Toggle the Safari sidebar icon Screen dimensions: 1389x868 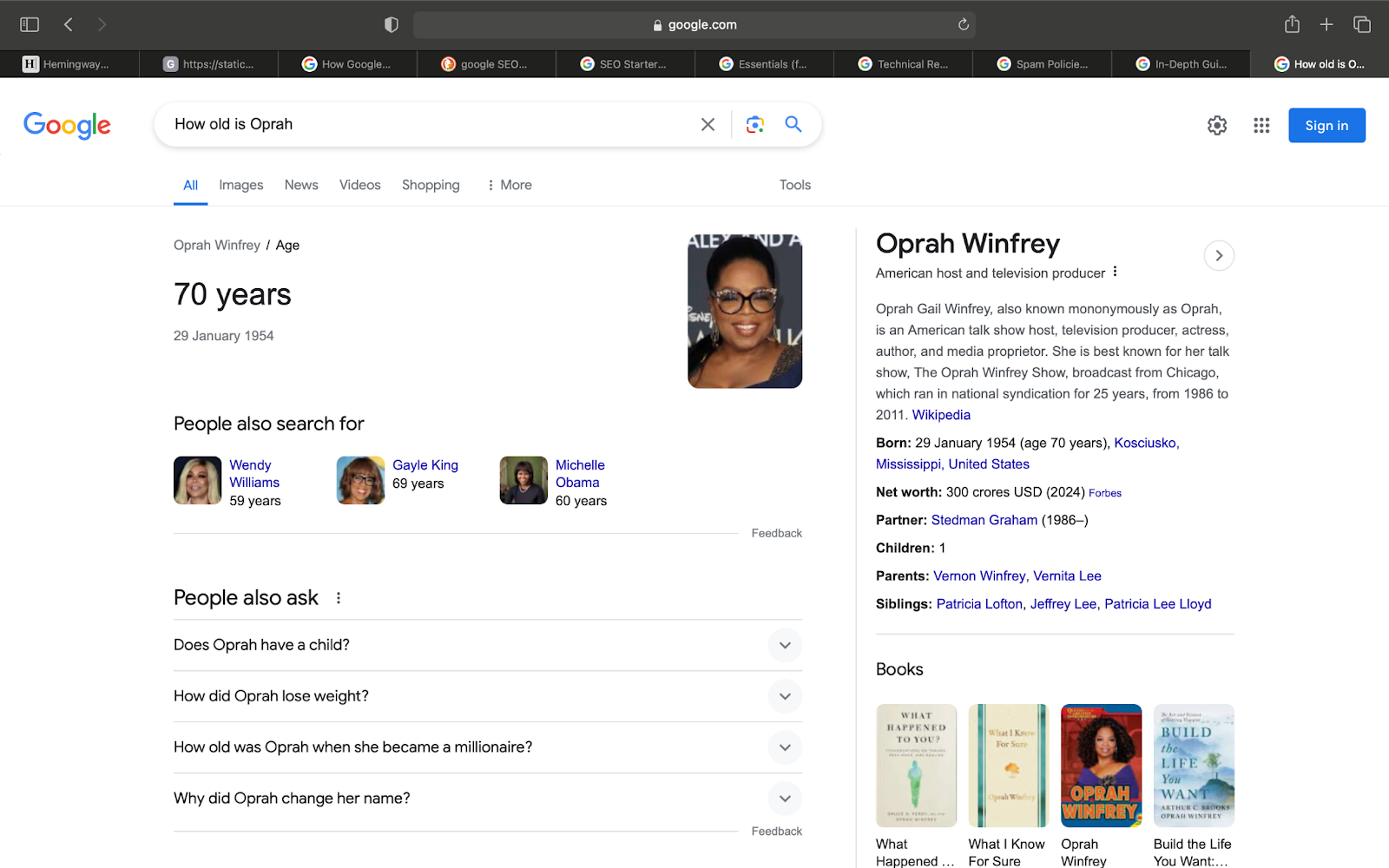click(30, 24)
